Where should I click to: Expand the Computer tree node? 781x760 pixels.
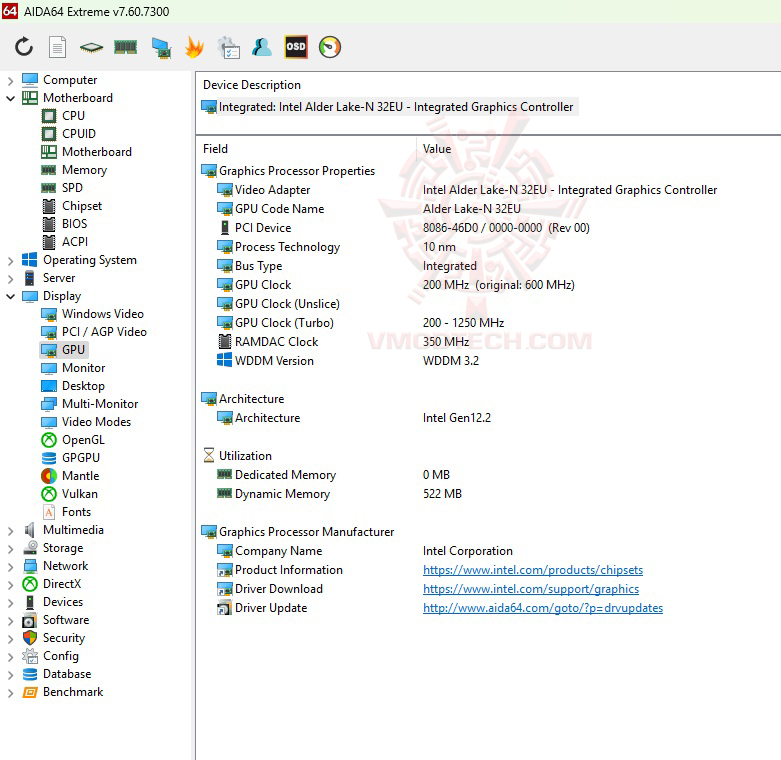click(10, 80)
